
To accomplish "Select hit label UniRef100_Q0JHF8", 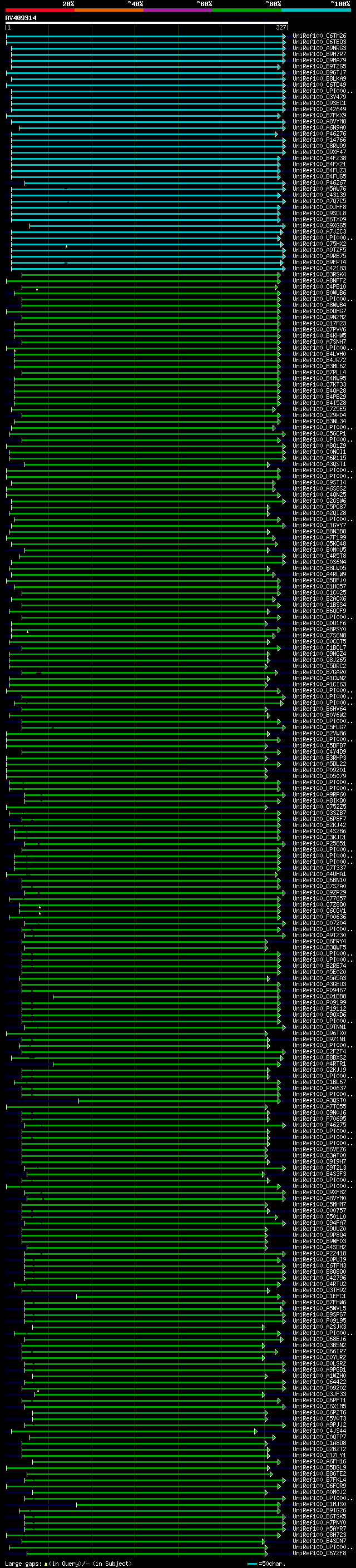I will [x=319, y=207].
